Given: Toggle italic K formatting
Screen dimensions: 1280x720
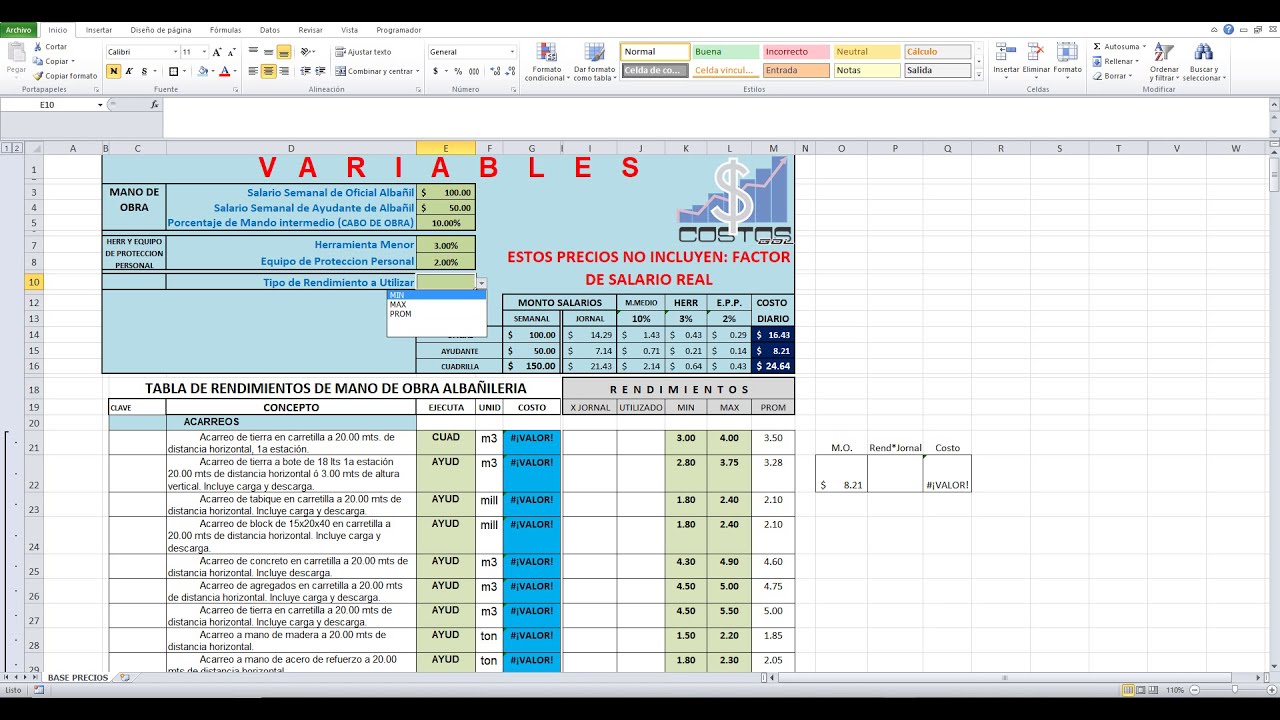Looking at the screenshot, I should tap(130, 71).
